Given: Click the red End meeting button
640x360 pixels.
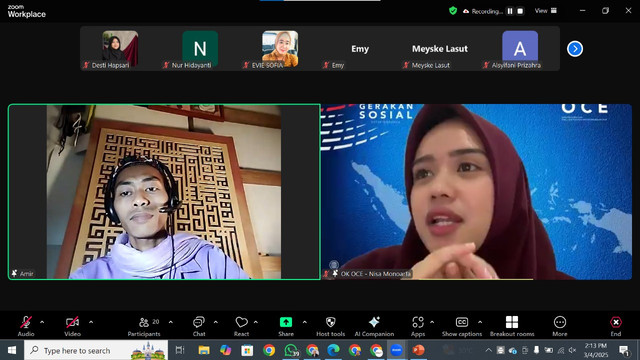Looking at the screenshot, I should (x=616, y=326).
